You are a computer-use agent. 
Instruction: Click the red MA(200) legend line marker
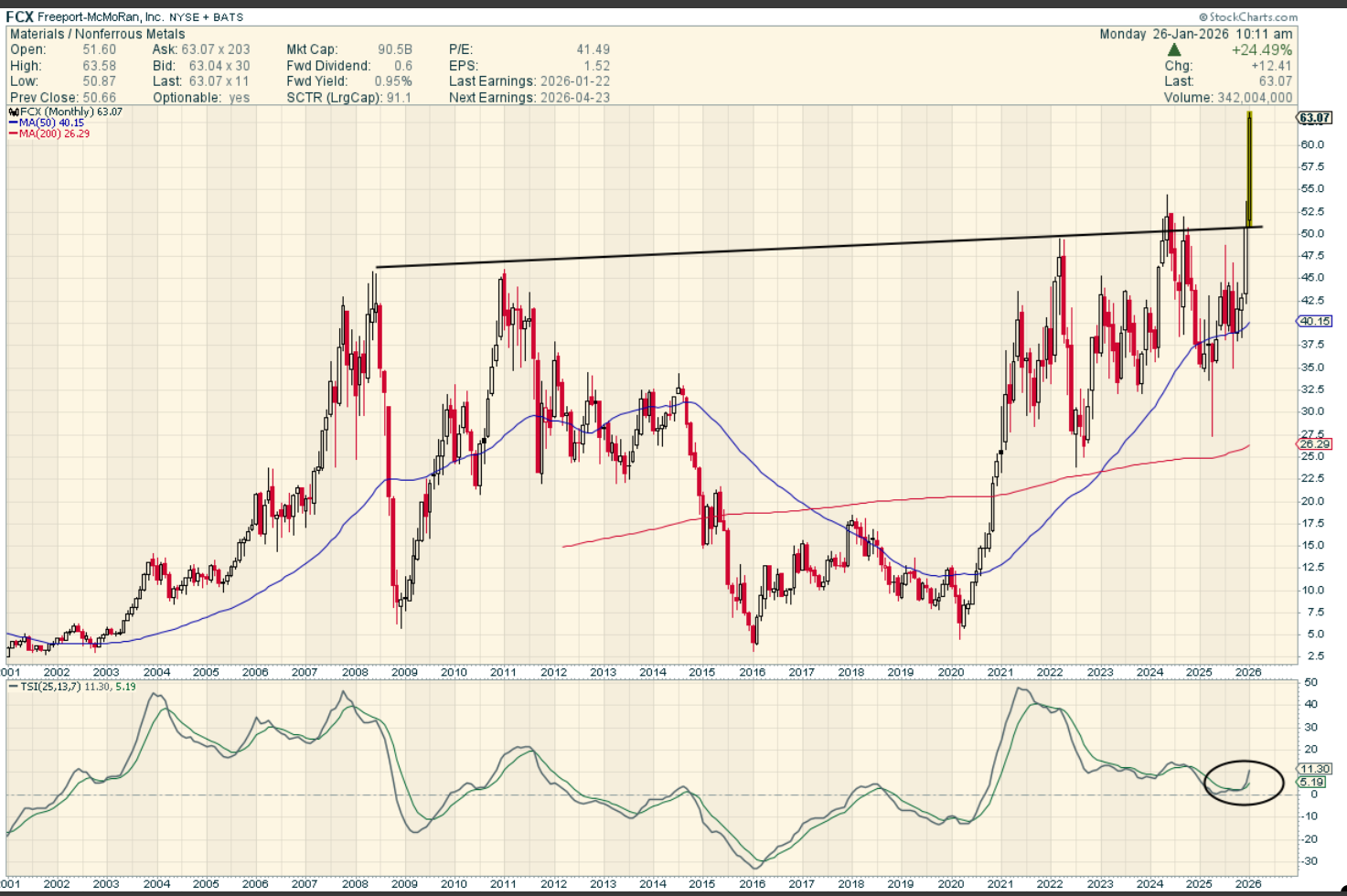click(14, 134)
